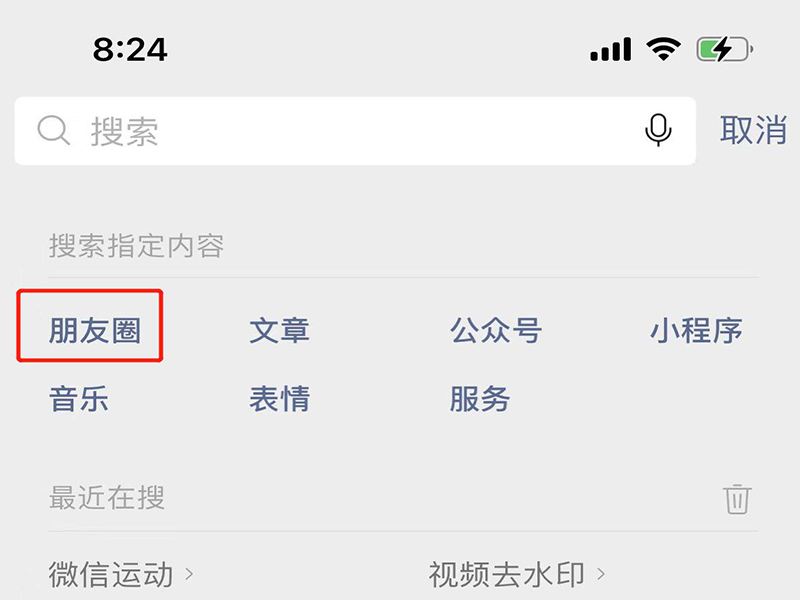Expand chevron next to 视频去水印
The width and height of the screenshot is (800, 600).
point(601,574)
